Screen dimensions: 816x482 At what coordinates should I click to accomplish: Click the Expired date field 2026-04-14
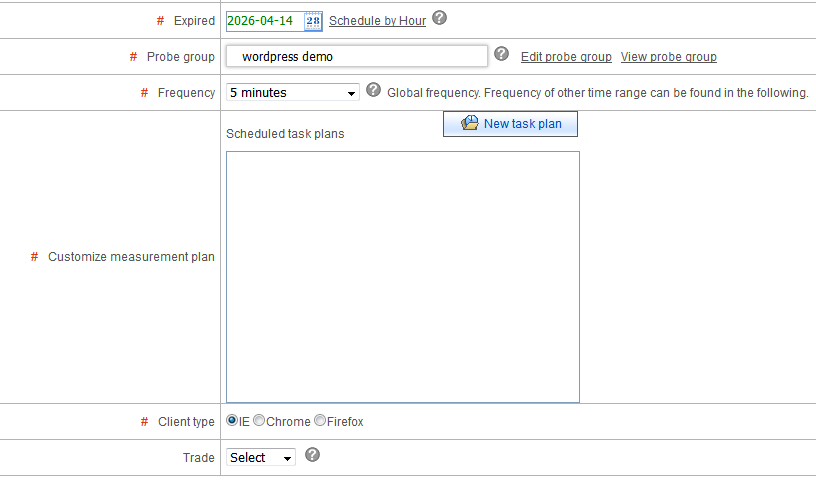pyautogui.click(x=263, y=20)
